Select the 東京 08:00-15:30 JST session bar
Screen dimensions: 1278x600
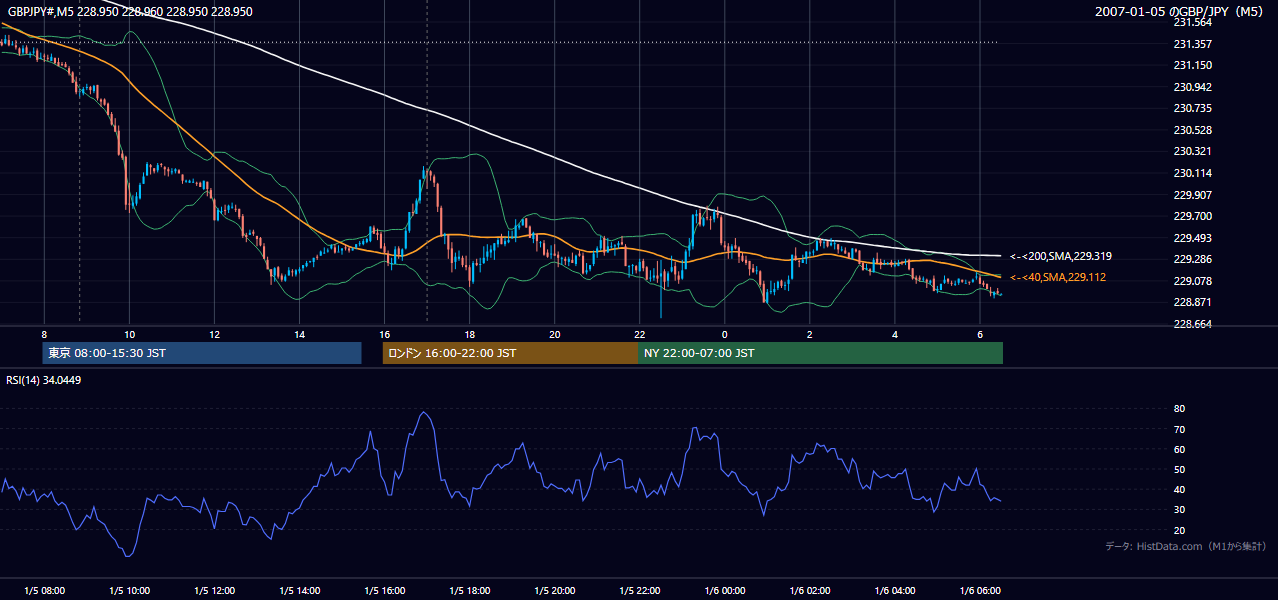tap(202, 353)
